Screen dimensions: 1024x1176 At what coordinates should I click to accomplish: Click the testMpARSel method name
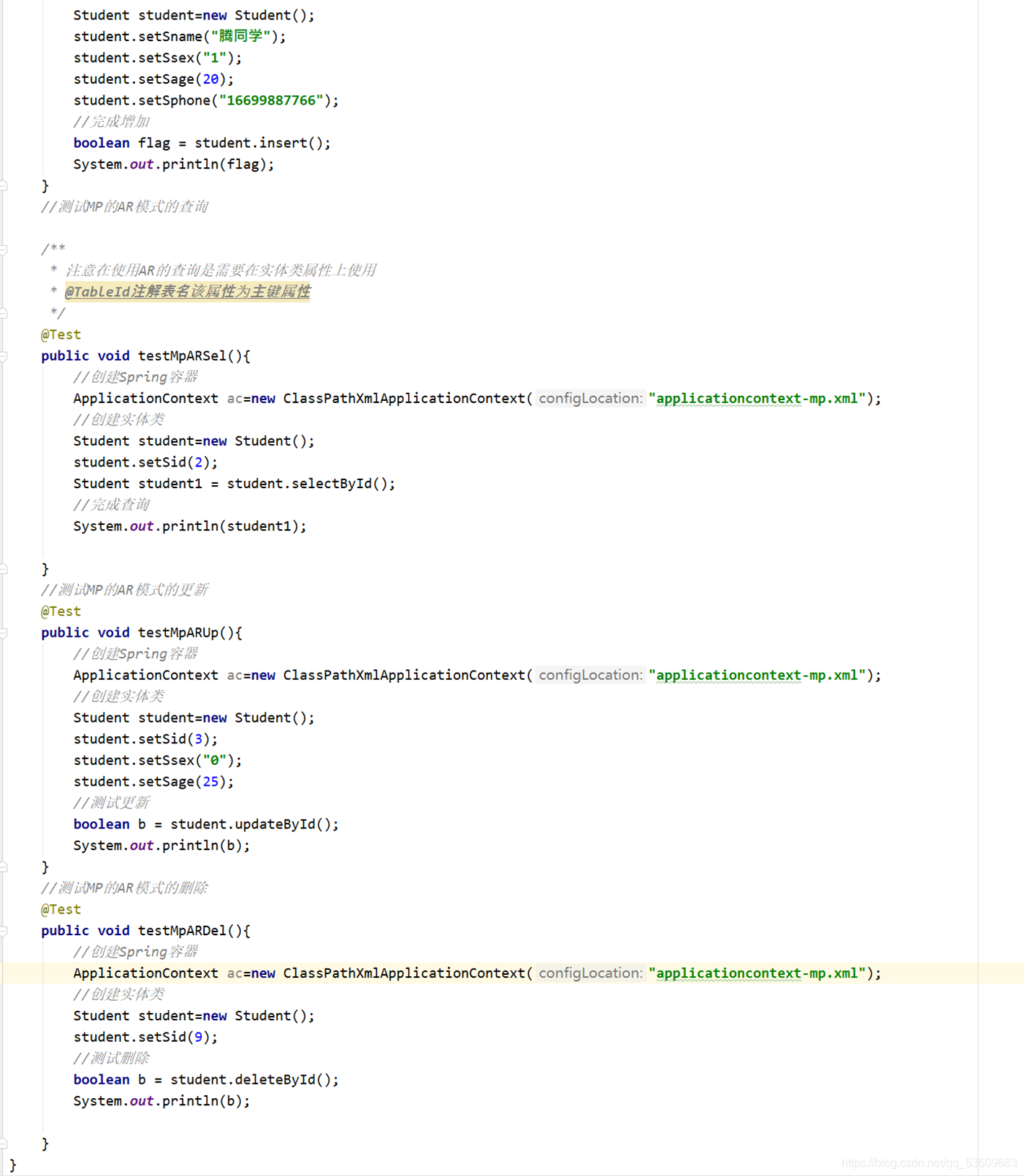click(x=182, y=355)
